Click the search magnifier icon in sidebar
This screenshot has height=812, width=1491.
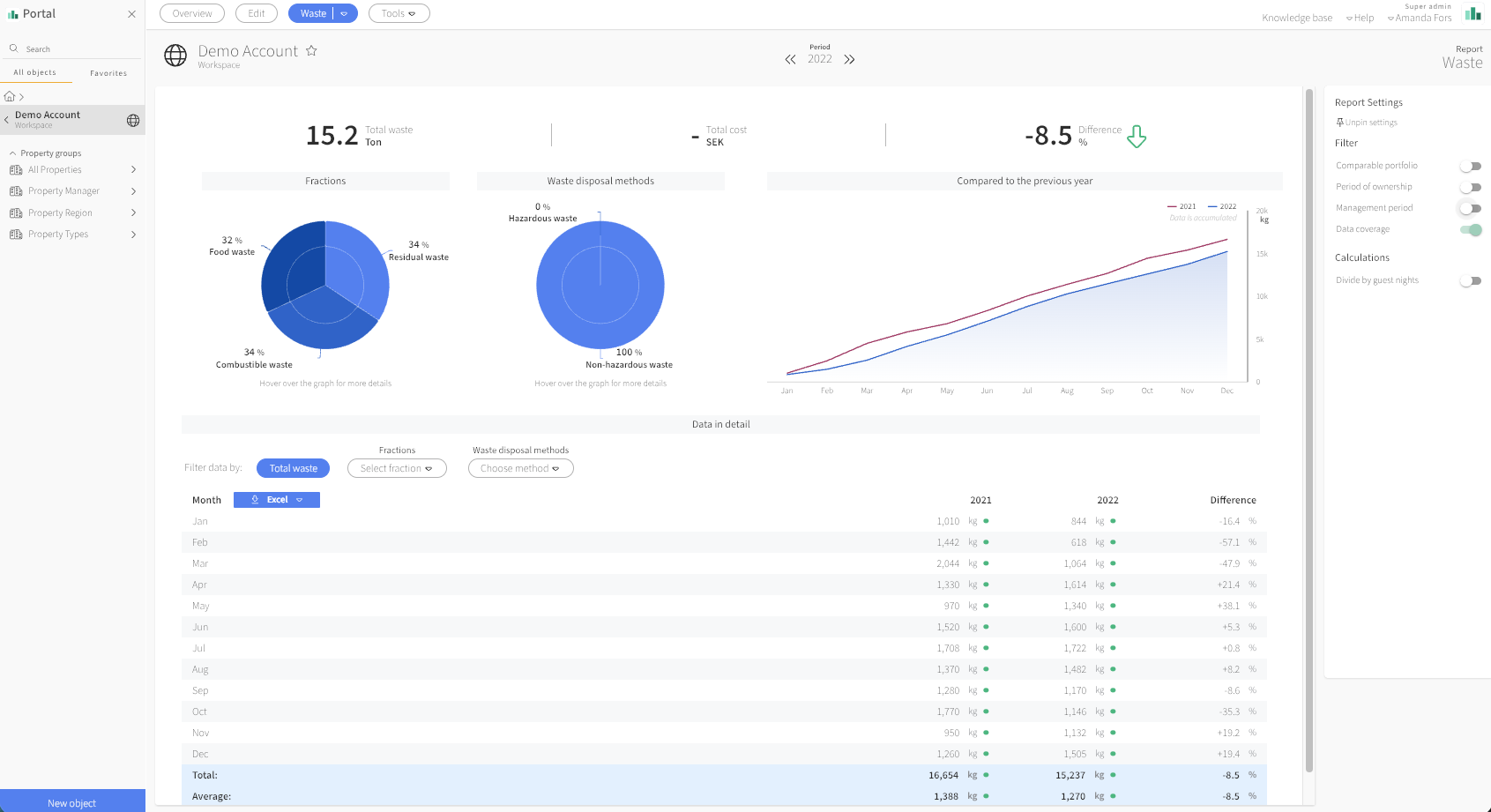click(14, 48)
